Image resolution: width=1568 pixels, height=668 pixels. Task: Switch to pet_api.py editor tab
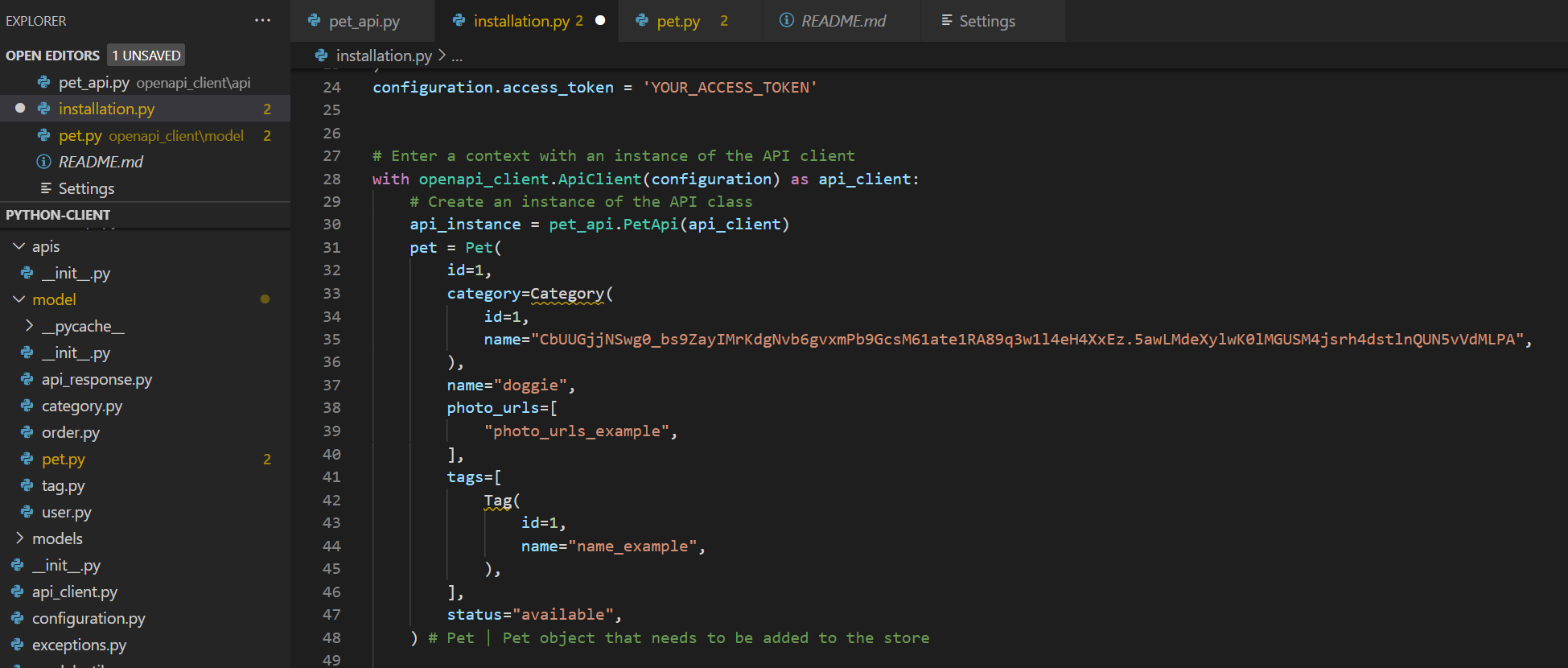pos(363,21)
